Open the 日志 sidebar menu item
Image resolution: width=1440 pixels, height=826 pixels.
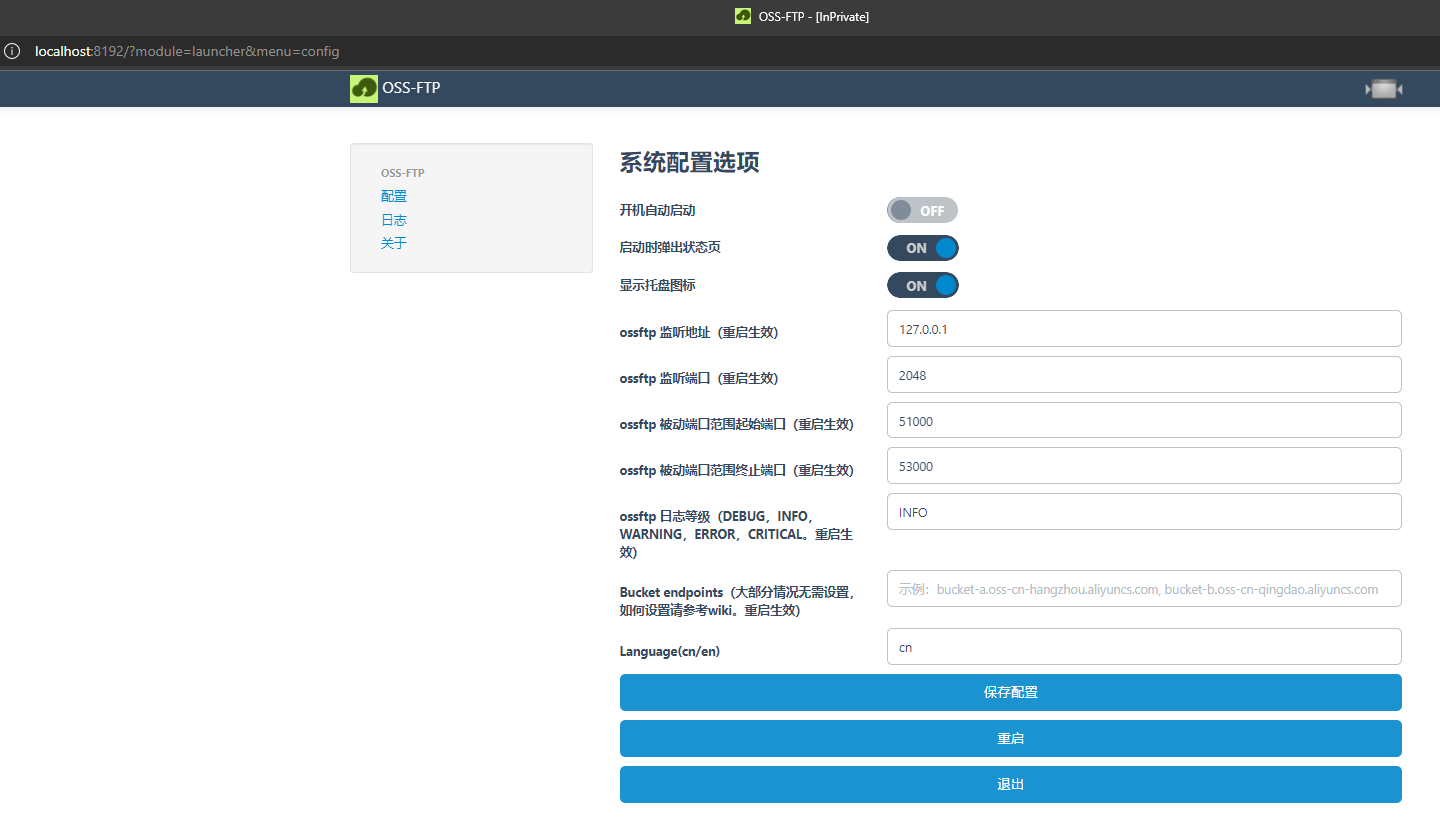pos(394,220)
